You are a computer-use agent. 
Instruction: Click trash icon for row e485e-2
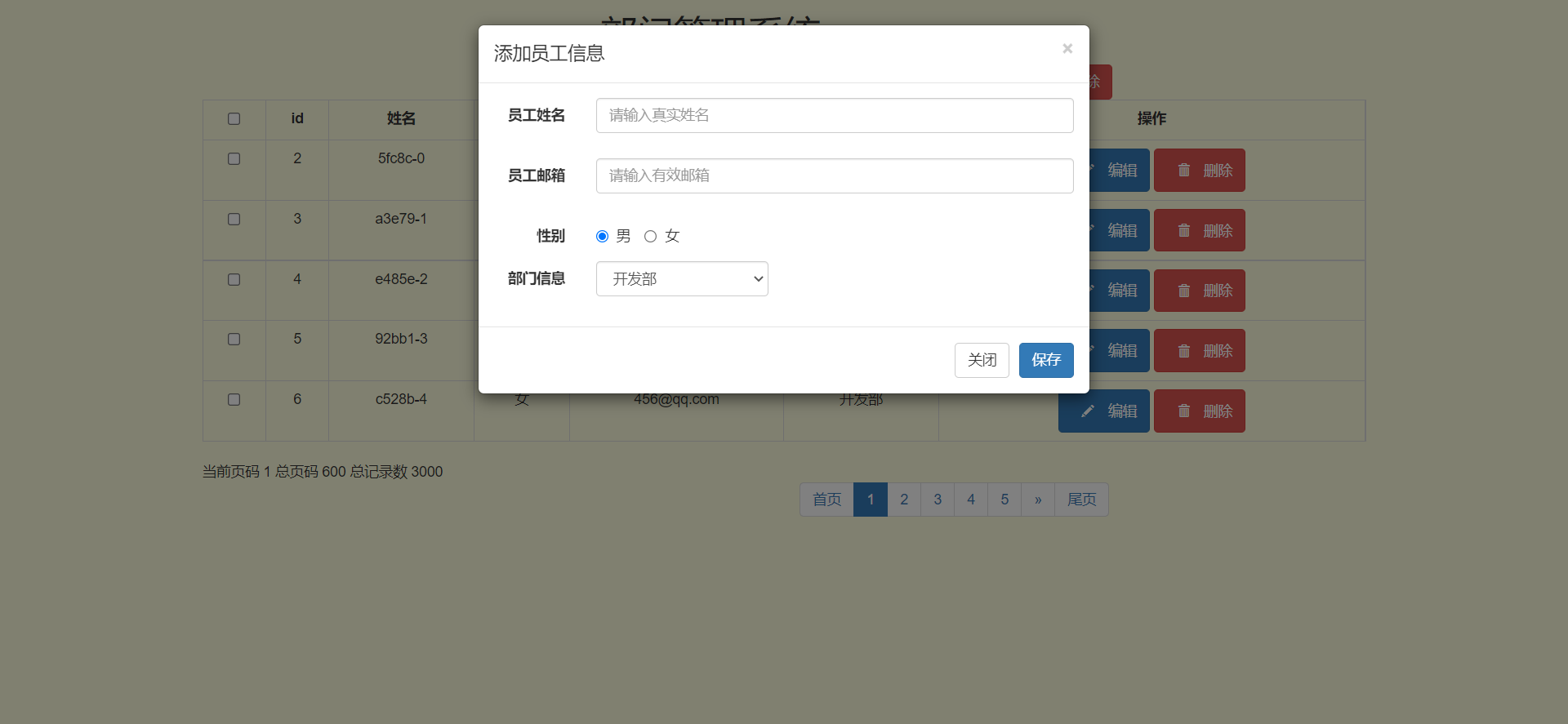tap(1183, 291)
